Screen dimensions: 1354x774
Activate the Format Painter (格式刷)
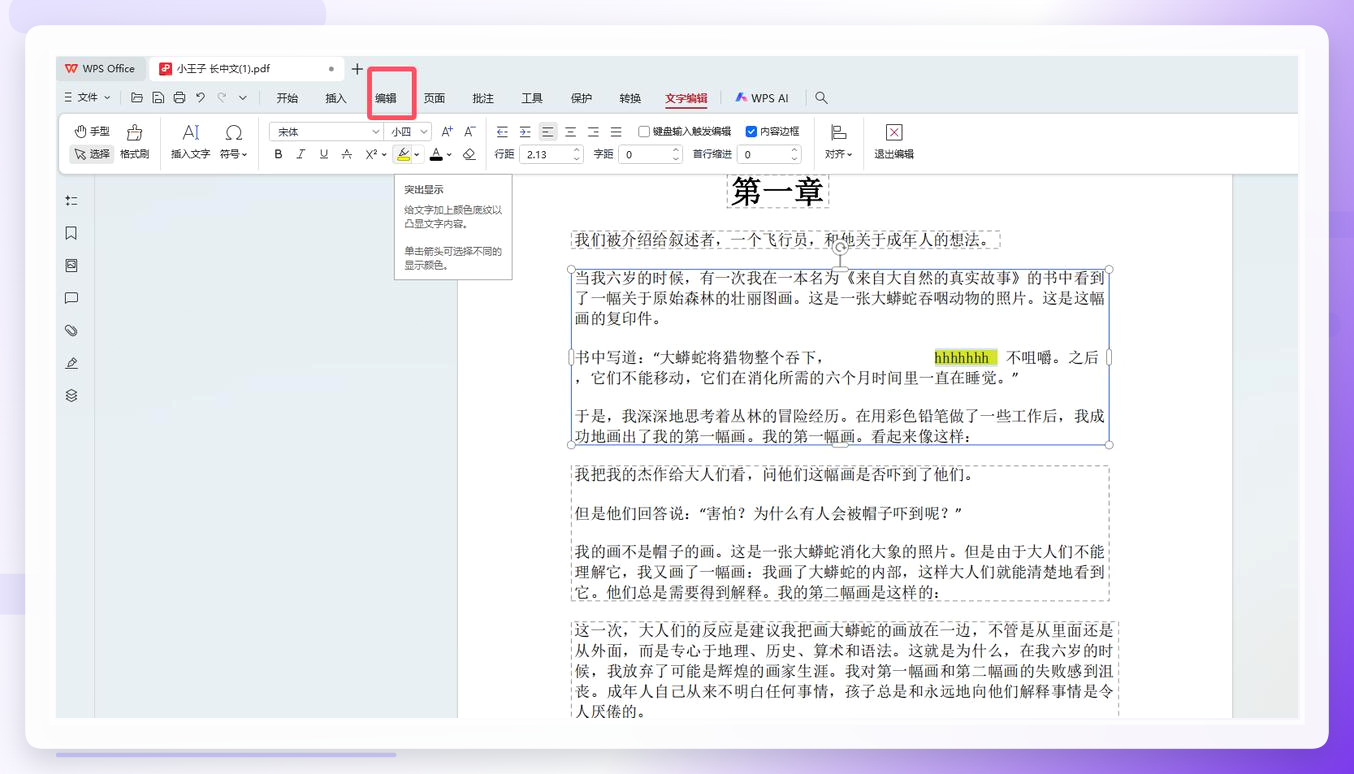134,142
